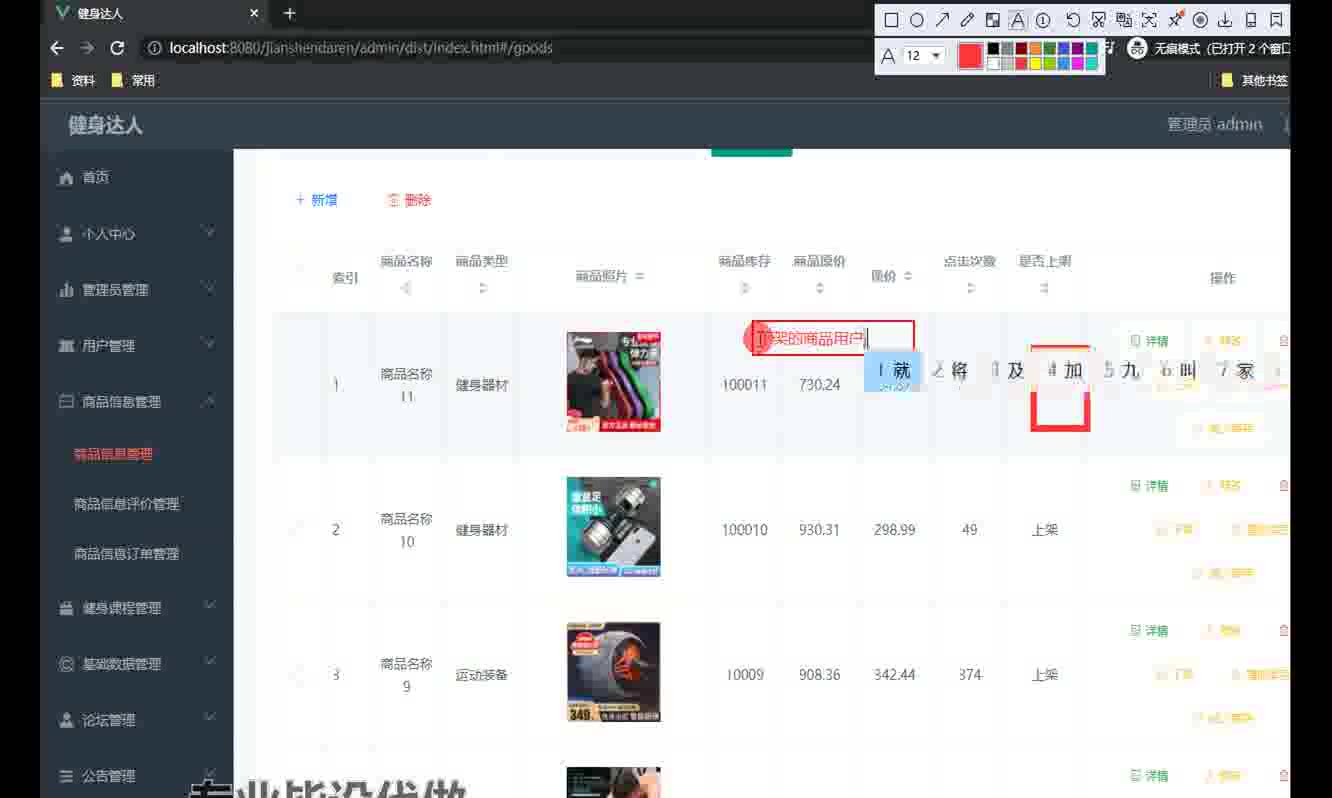This screenshot has width=1332, height=798.
Task: Open the 常用 bookmarks folder
Action: [133, 80]
